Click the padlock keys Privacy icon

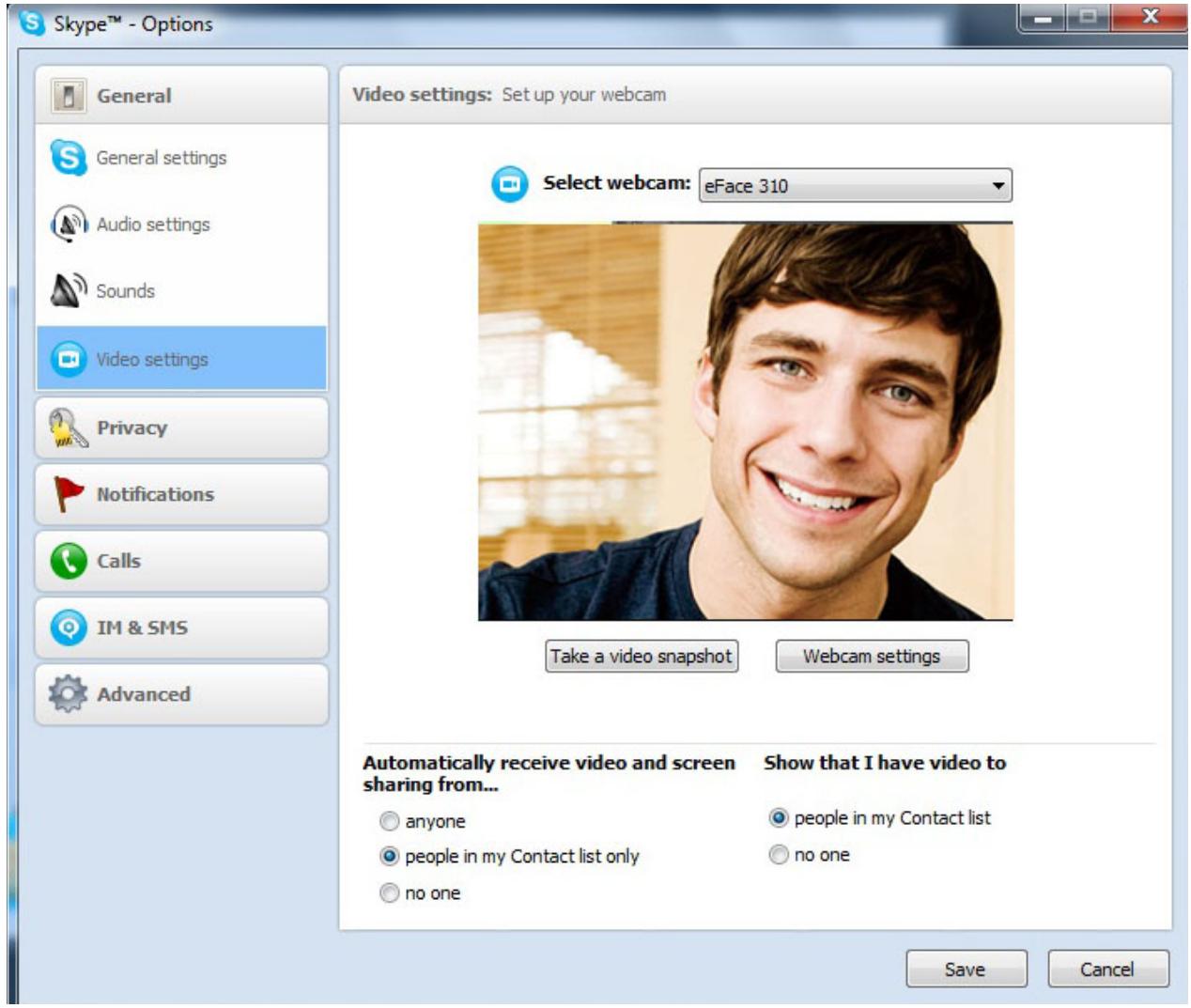[68, 427]
